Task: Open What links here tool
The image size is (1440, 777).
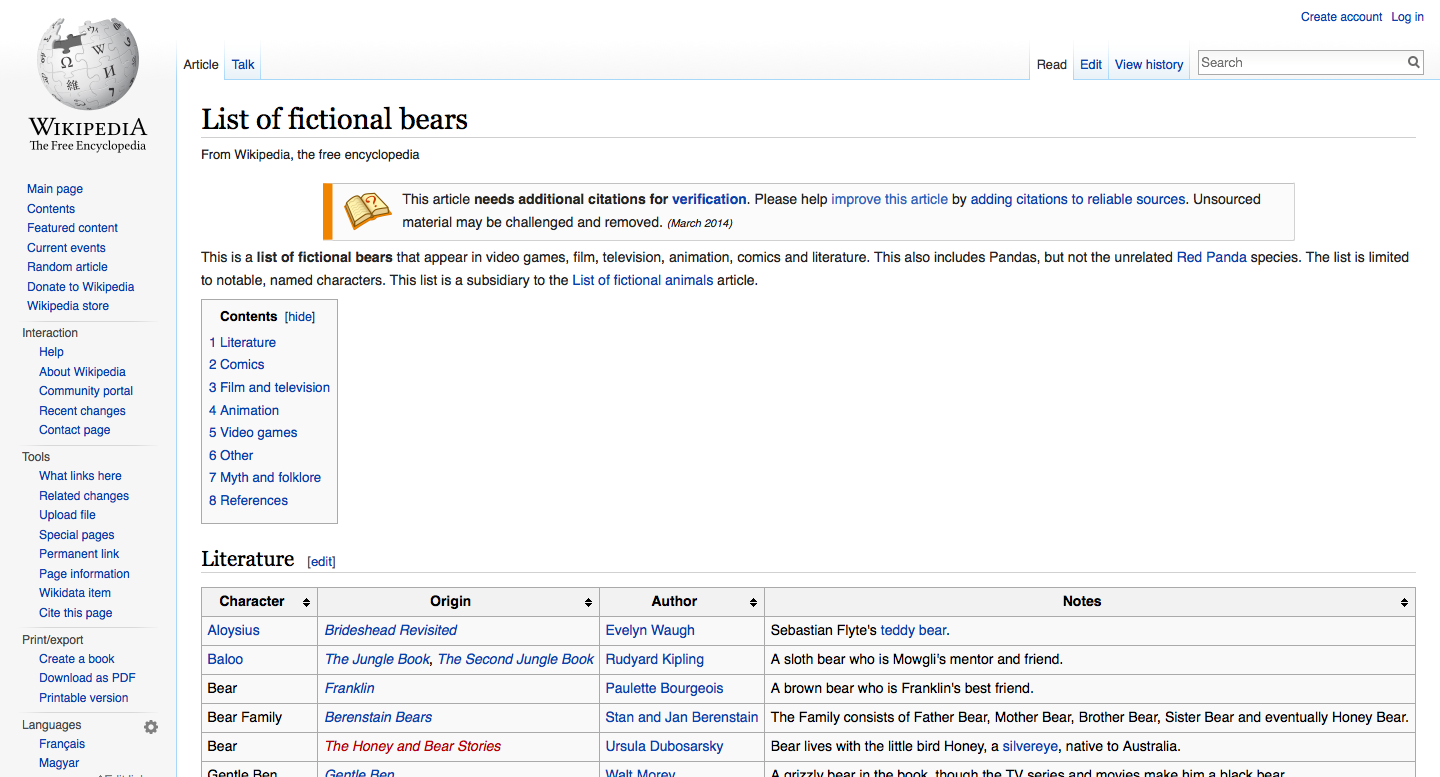Action: pyautogui.click(x=80, y=476)
